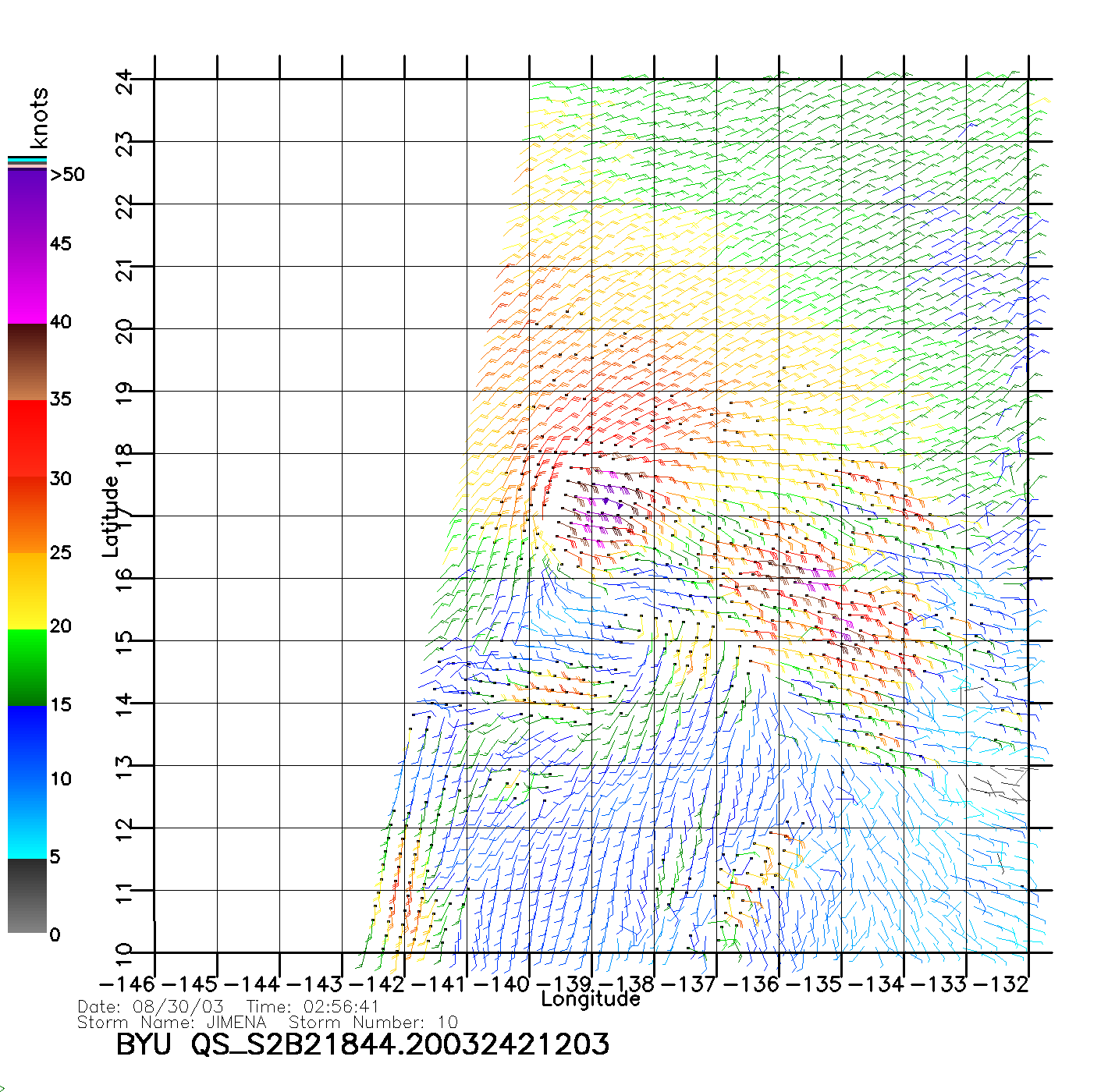Pick the yellow 20-25 knots color band
The height and width of the screenshot is (1092, 1108).
(27, 590)
